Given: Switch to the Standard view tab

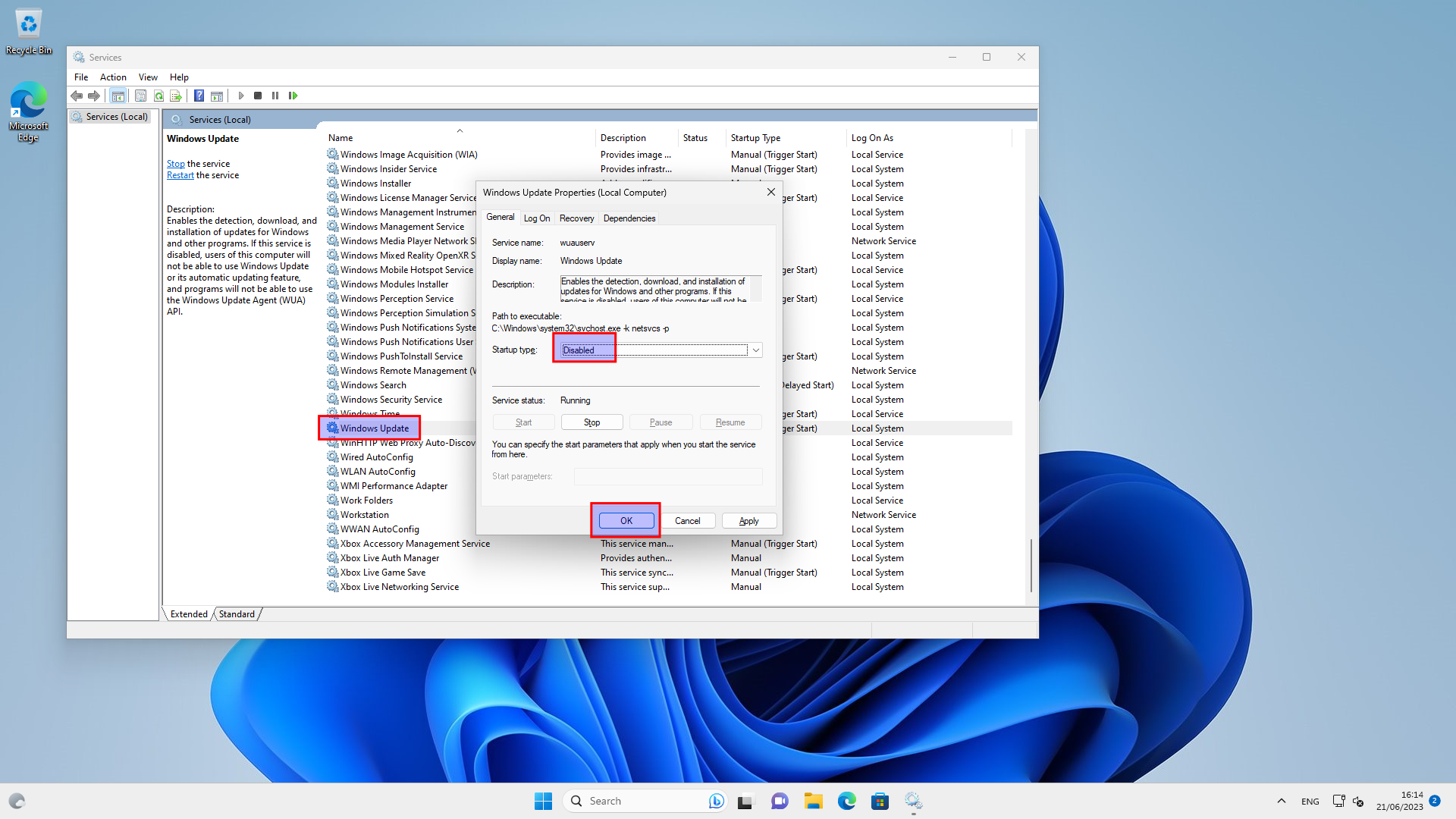Looking at the screenshot, I should 237,614.
